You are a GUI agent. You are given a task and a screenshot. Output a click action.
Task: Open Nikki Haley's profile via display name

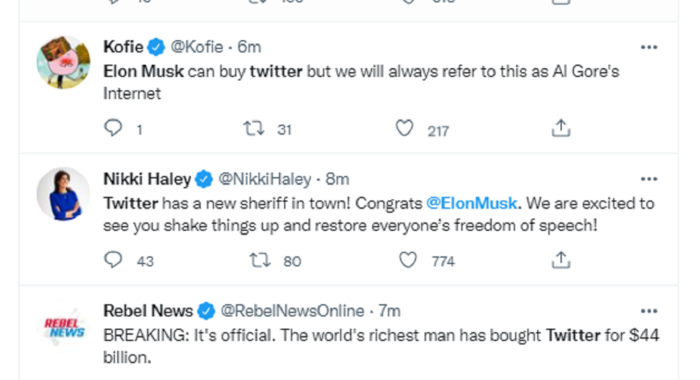click(x=147, y=179)
